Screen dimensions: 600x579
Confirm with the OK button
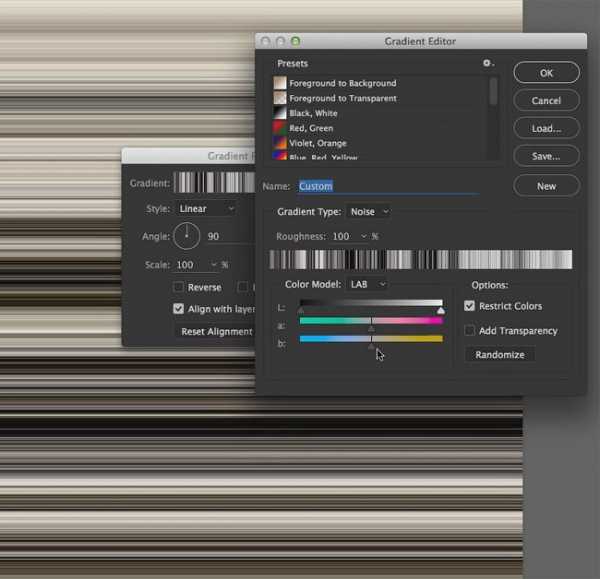tap(546, 73)
